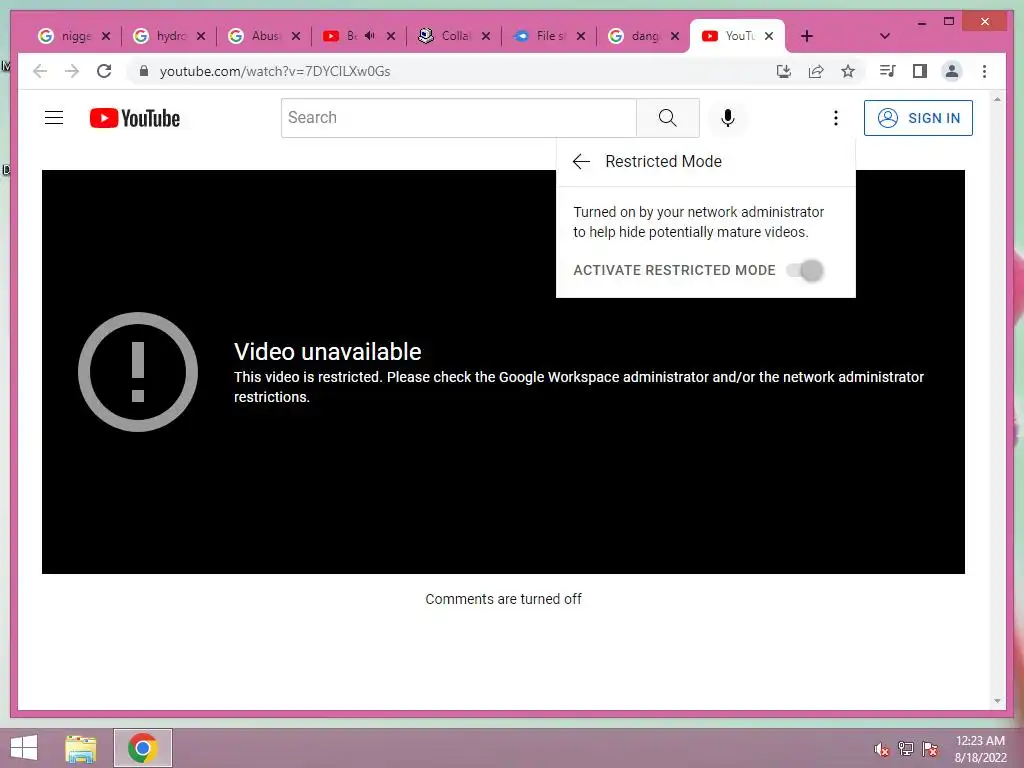Open Chrome profile avatar
The height and width of the screenshot is (768, 1024).
pyautogui.click(x=952, y=71)
